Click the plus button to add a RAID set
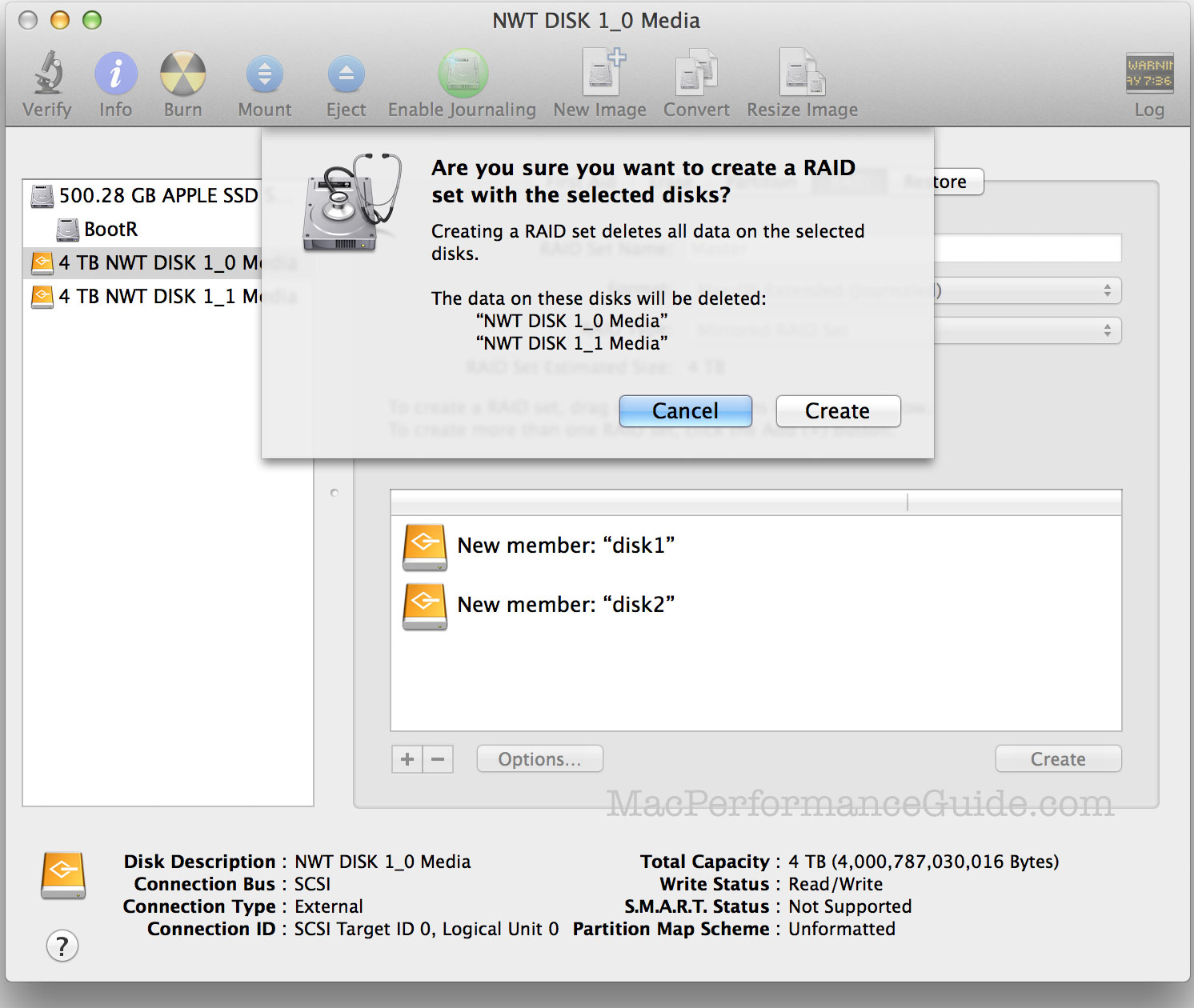This screenshot has height=1008, width=1194. click(x=407, y=759)
